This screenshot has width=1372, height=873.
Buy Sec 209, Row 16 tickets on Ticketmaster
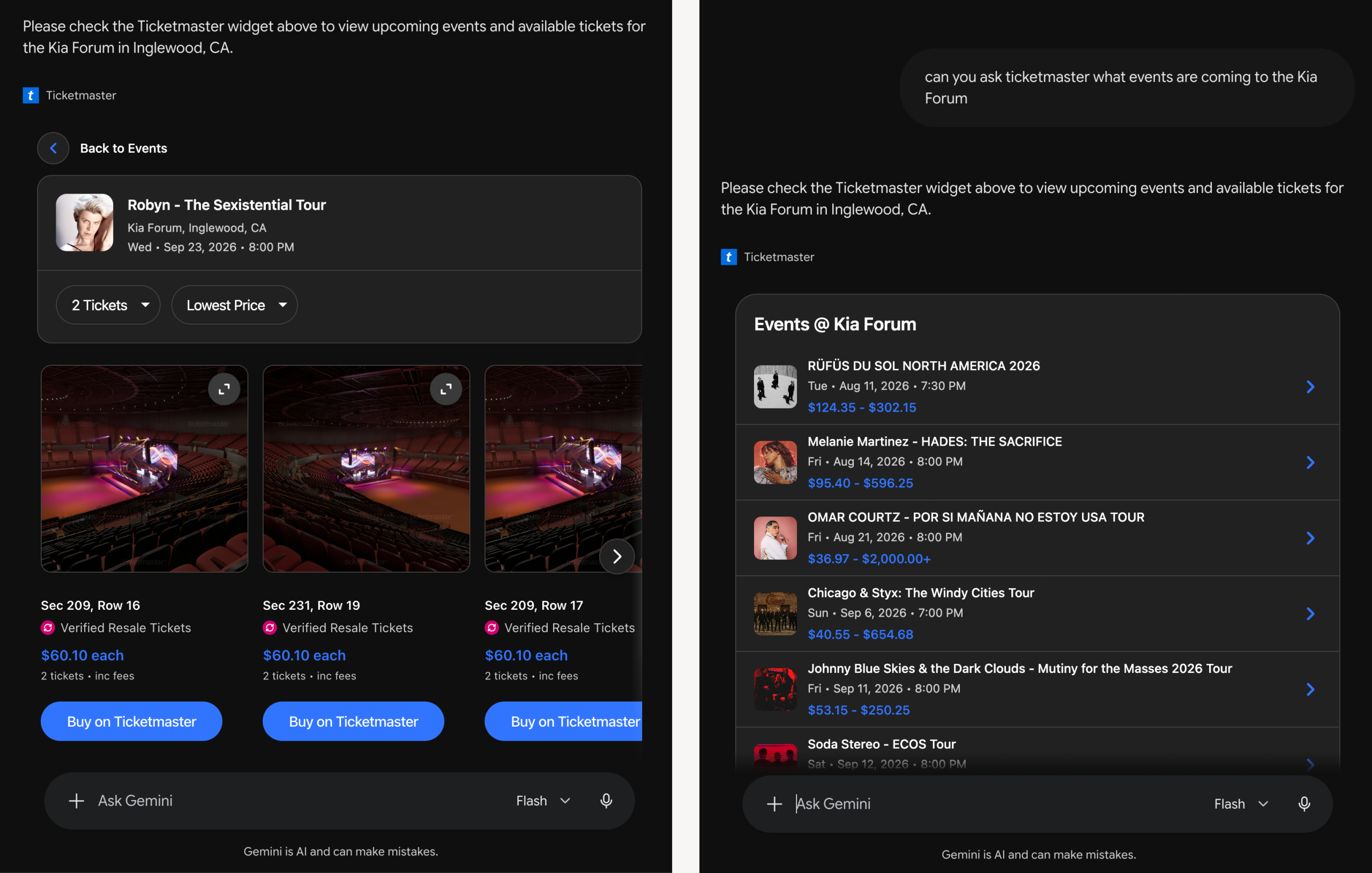[132, 721]
